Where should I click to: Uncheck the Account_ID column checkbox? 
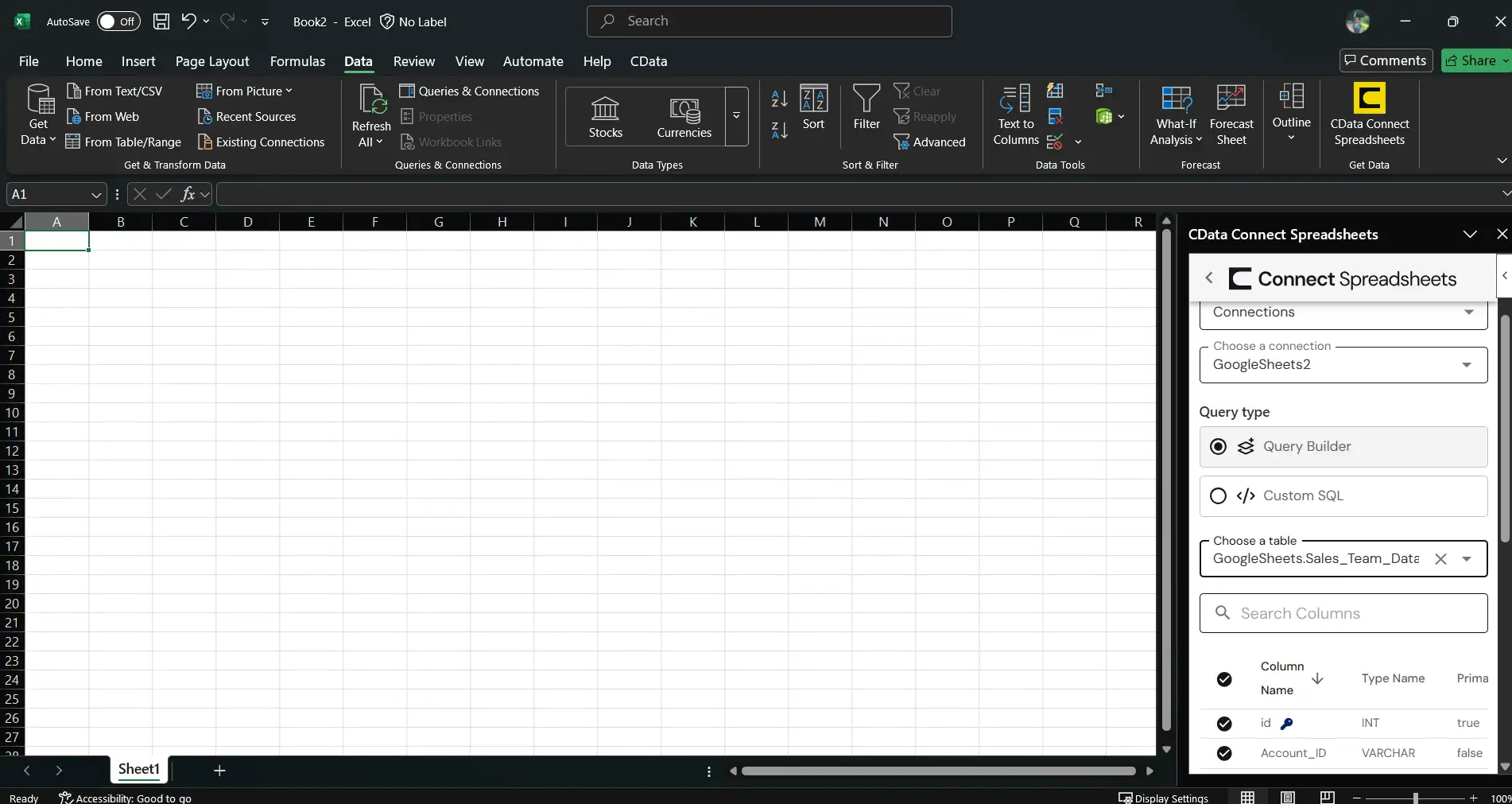1224,753
